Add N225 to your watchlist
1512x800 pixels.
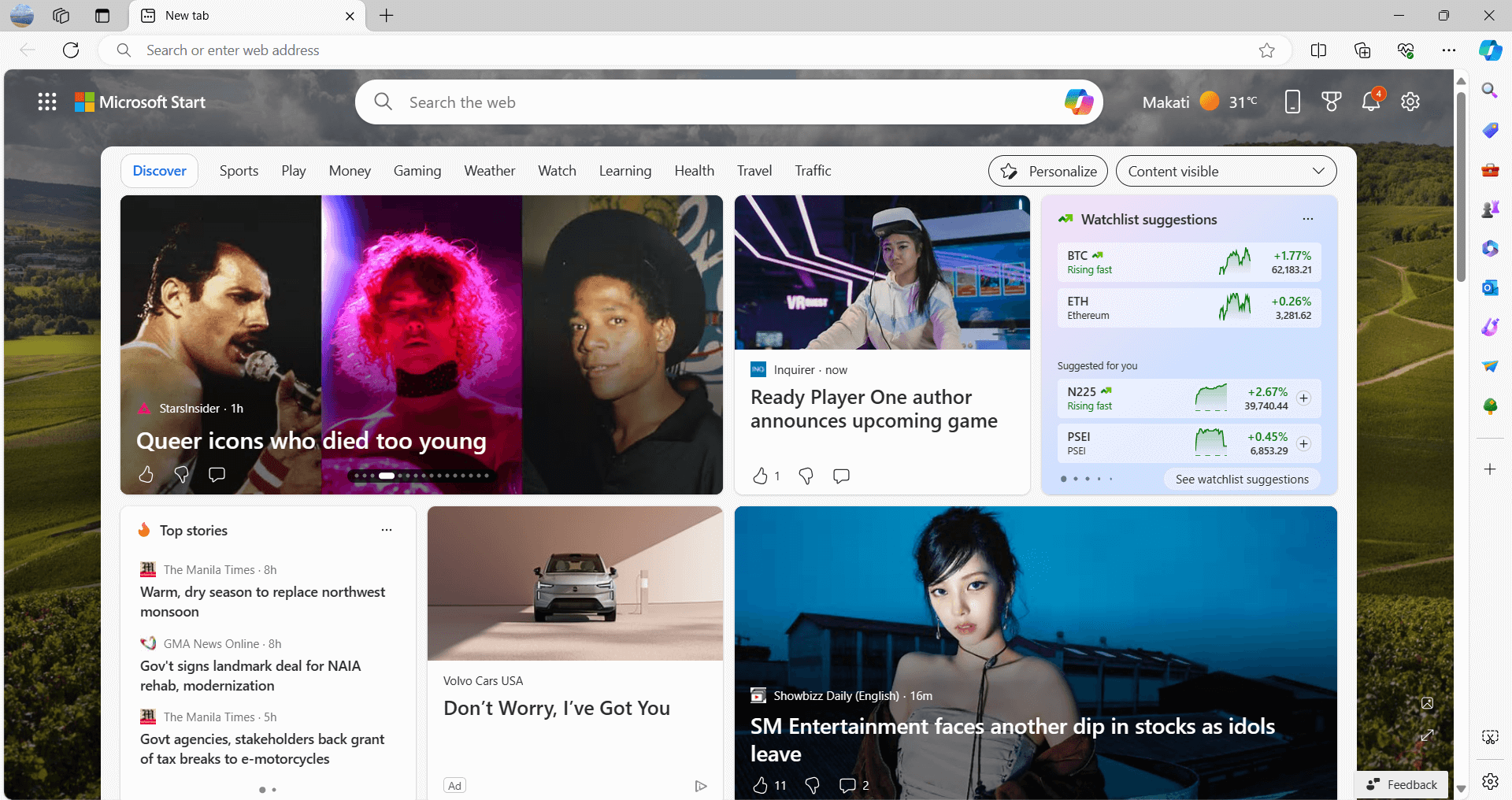pyautogui.click(x=1304, y=398)
